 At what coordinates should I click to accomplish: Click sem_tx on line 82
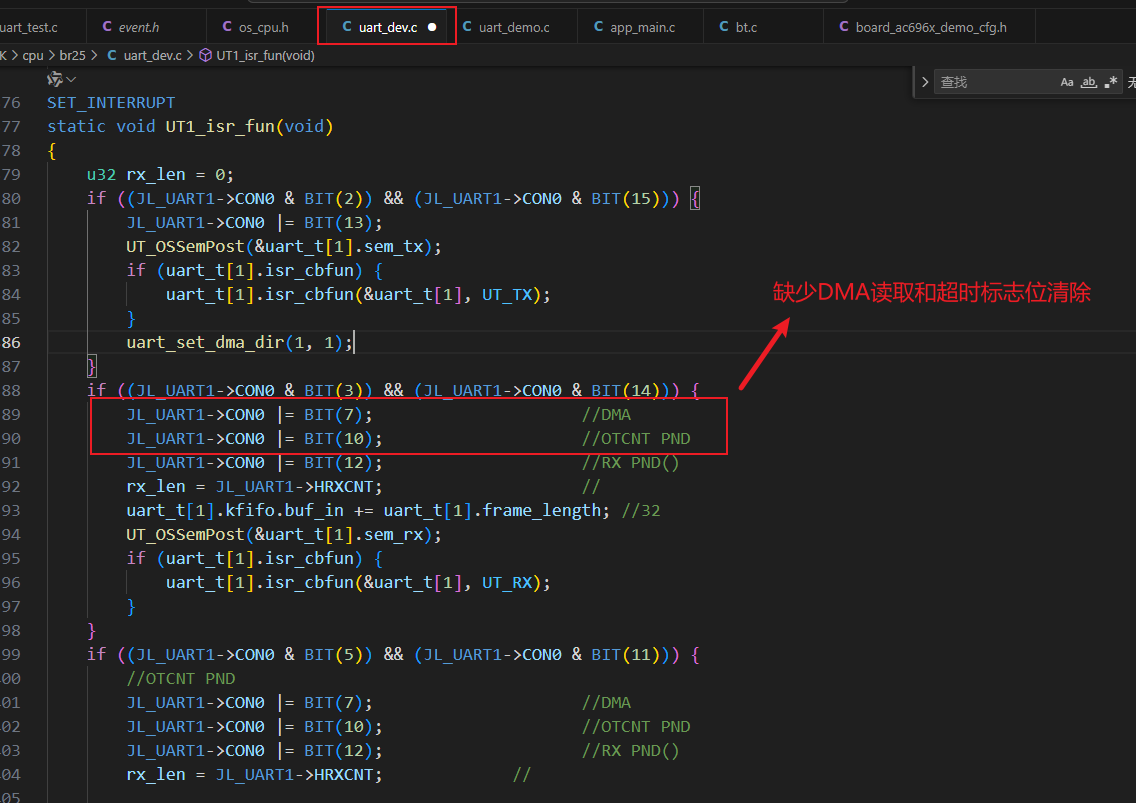(x=393, y=246)
